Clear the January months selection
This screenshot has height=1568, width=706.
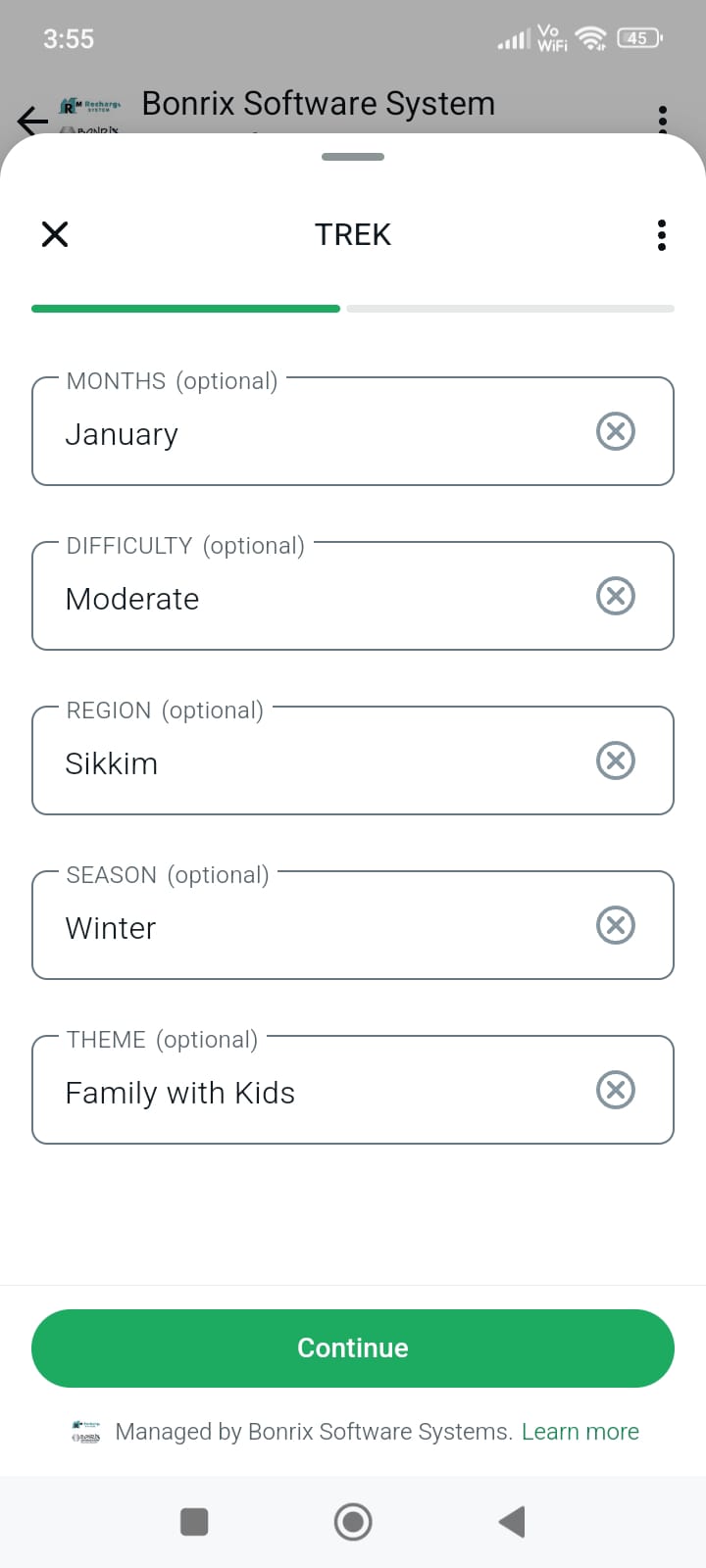coord(616,431)
